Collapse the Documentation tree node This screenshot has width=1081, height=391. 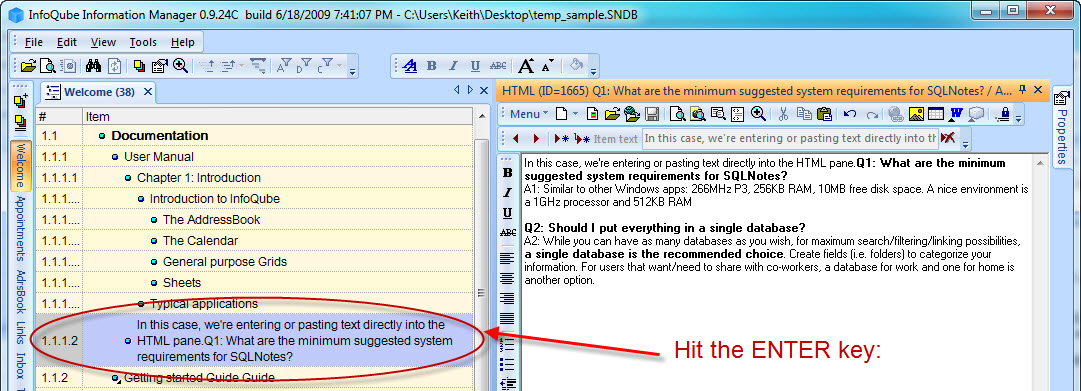[x=102, y=136]
